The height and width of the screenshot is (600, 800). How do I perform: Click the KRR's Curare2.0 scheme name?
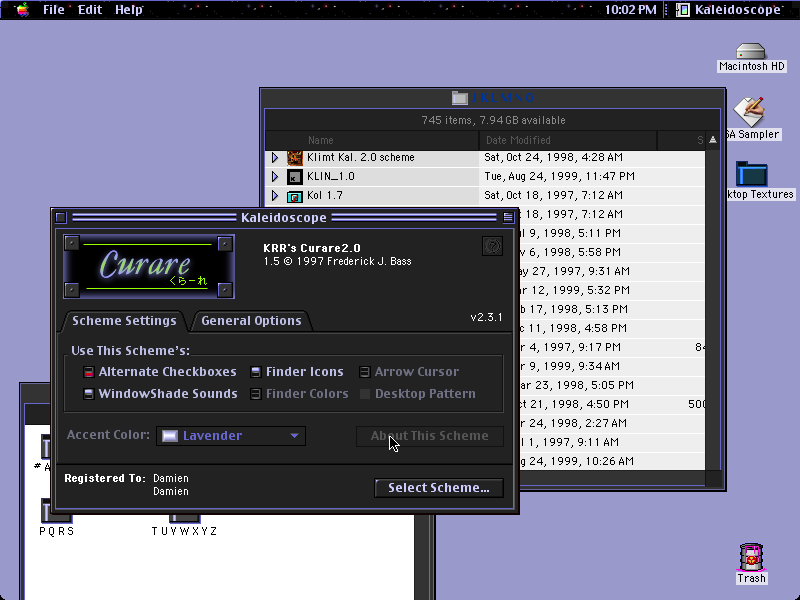point(312,248)
